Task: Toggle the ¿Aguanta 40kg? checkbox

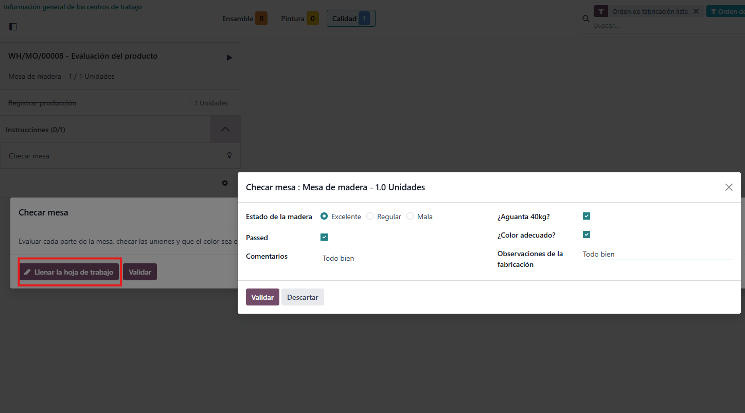Action: click(586, 216)
